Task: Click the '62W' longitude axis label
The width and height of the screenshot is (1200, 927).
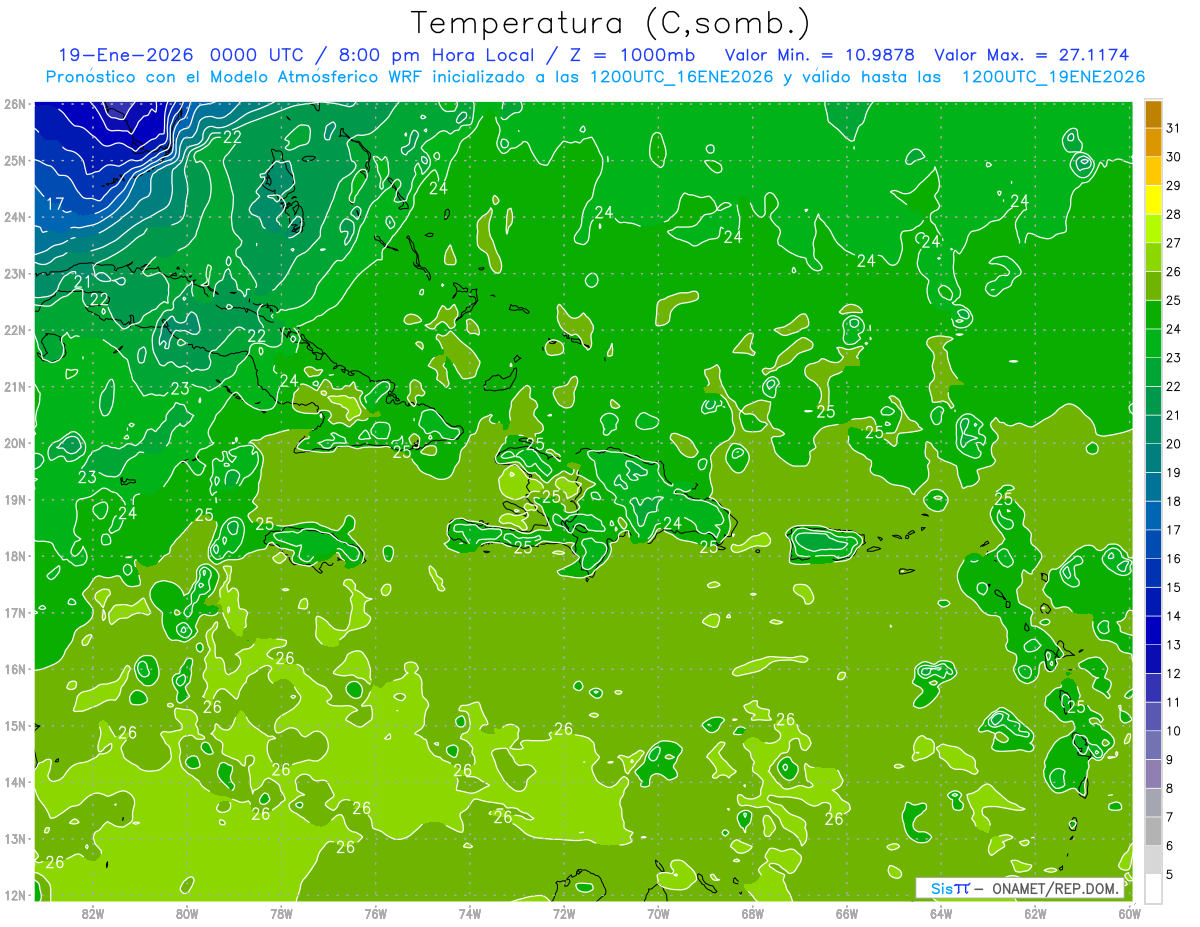Action: click(x=1035, y=913)
